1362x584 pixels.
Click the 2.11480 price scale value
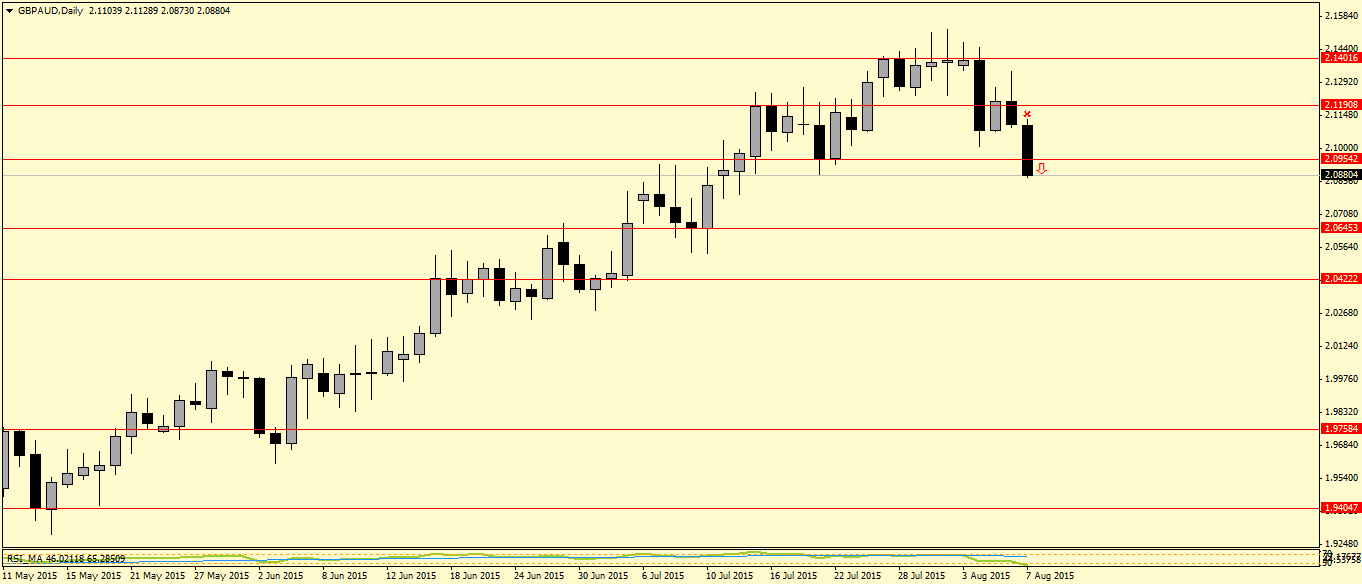point(1339,115)
